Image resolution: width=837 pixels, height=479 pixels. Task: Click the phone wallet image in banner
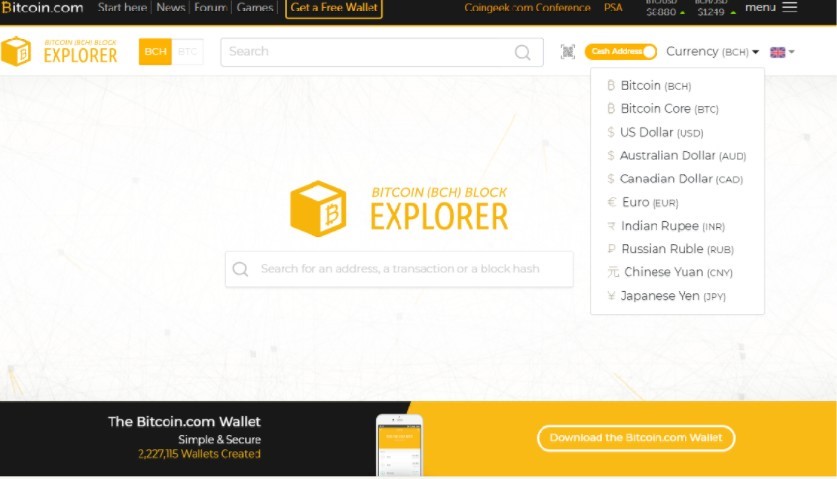399,444
